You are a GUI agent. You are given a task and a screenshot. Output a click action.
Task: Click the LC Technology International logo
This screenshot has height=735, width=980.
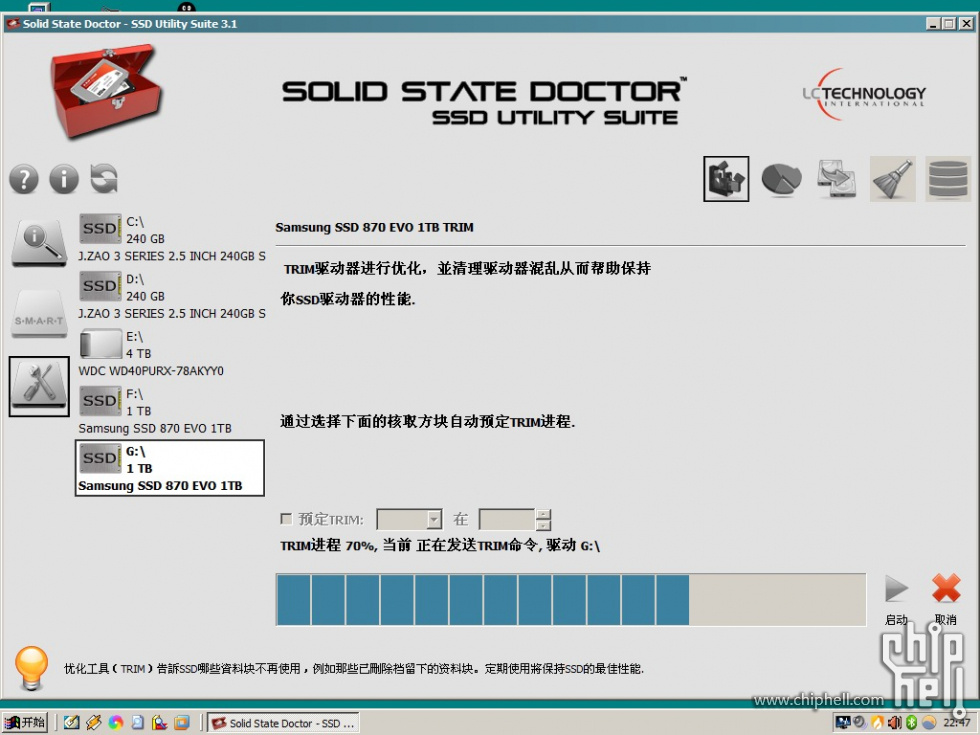click(x=864, y=95)
